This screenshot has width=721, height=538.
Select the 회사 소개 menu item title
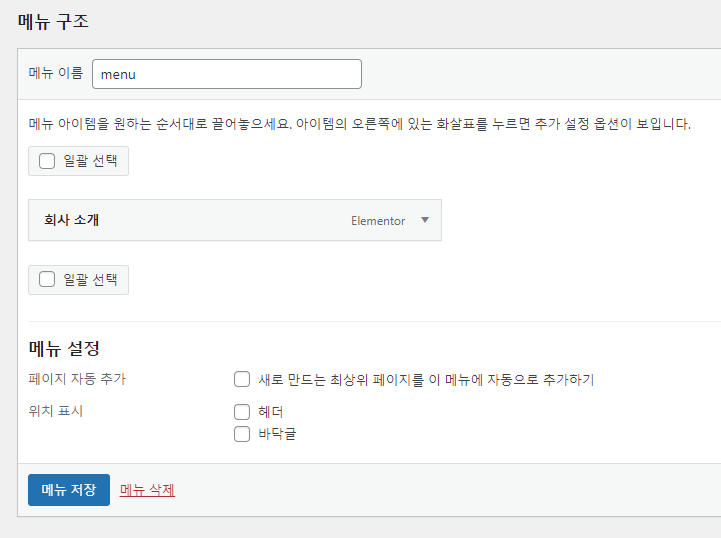(x=72, y=220)
